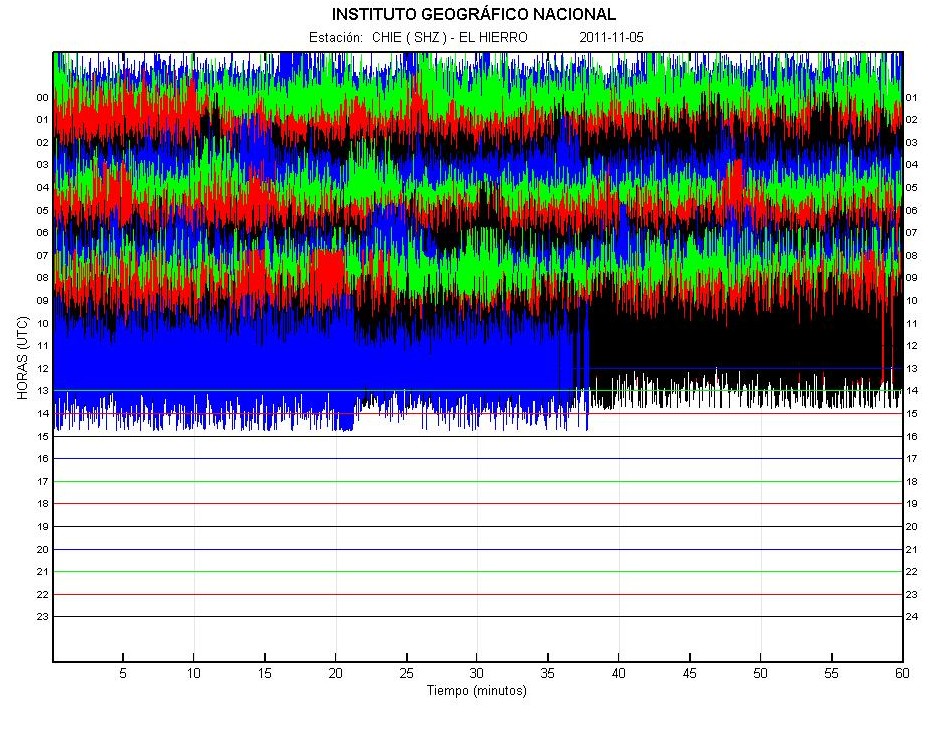Click the 30 minute tick label
Image resolution: width=933 pixels, height=735 pixels.
477,673
